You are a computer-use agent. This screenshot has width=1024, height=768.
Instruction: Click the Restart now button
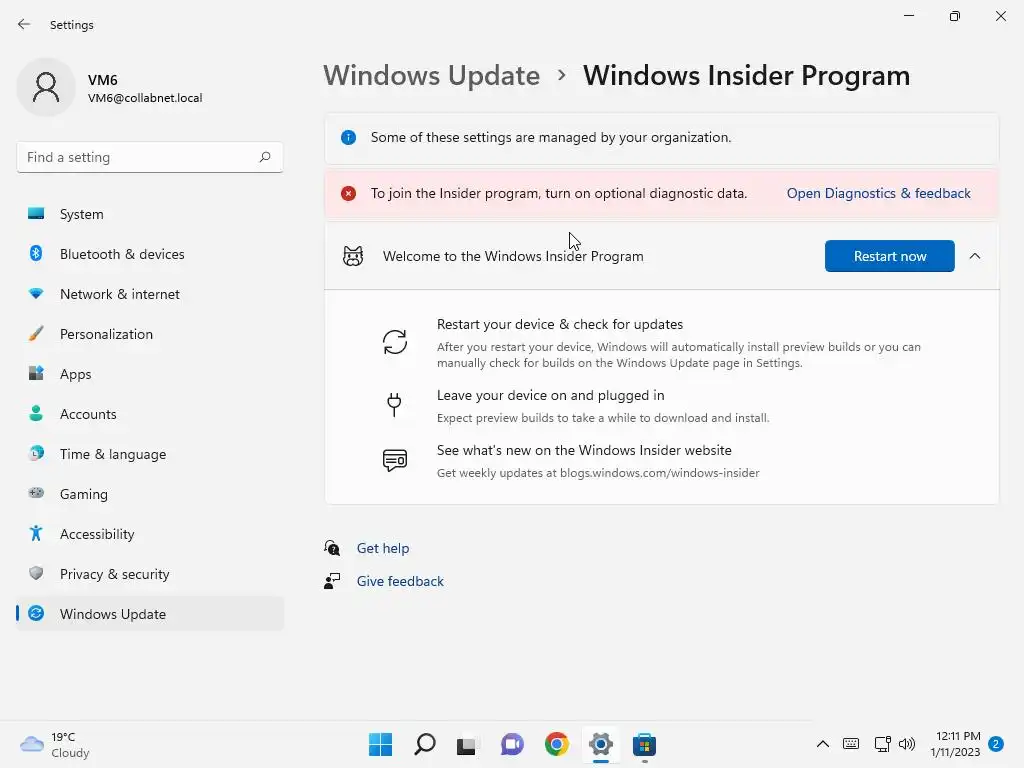pyautogui.click(x=889, y=256)
